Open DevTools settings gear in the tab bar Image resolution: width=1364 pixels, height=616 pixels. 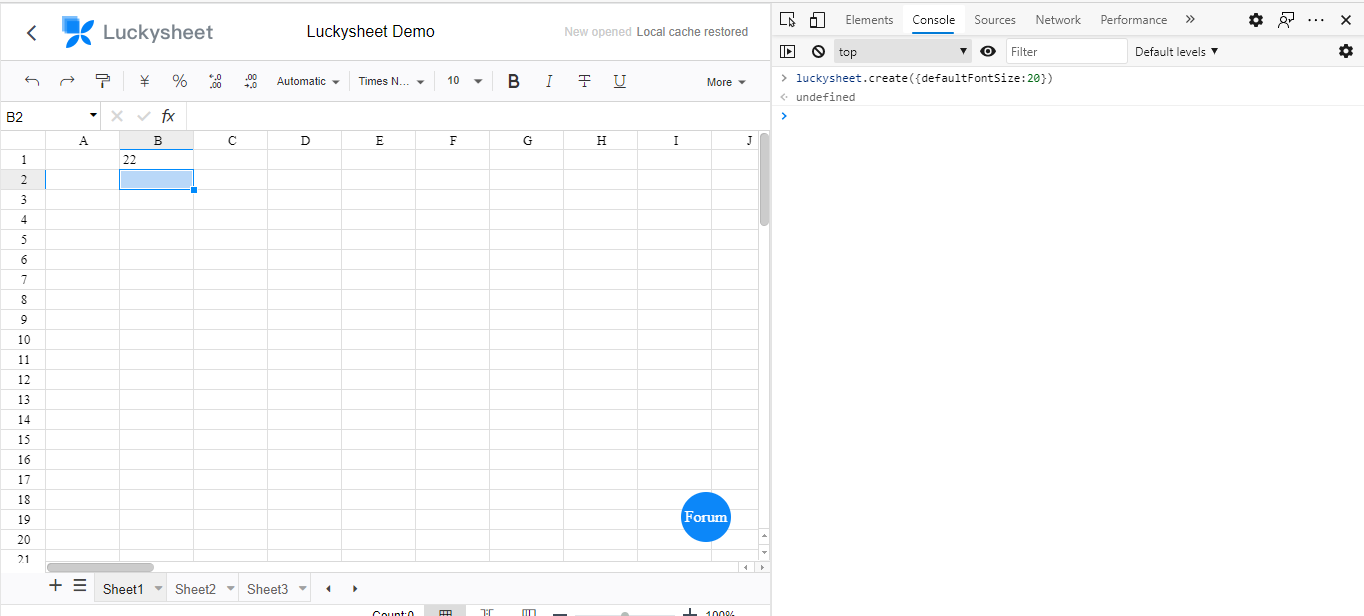(1256, 20)
